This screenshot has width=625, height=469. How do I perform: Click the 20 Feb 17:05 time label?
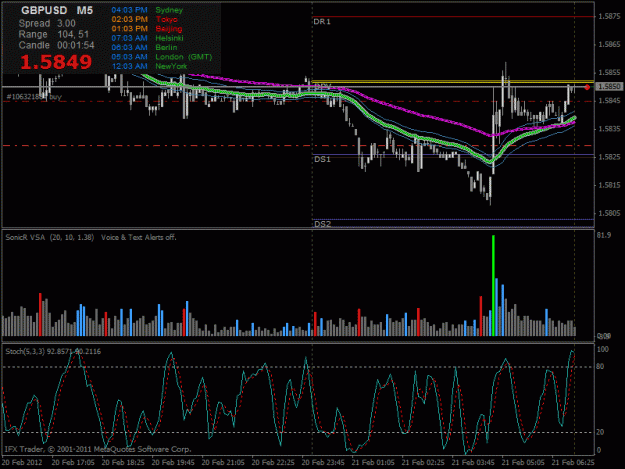(73, 463)
